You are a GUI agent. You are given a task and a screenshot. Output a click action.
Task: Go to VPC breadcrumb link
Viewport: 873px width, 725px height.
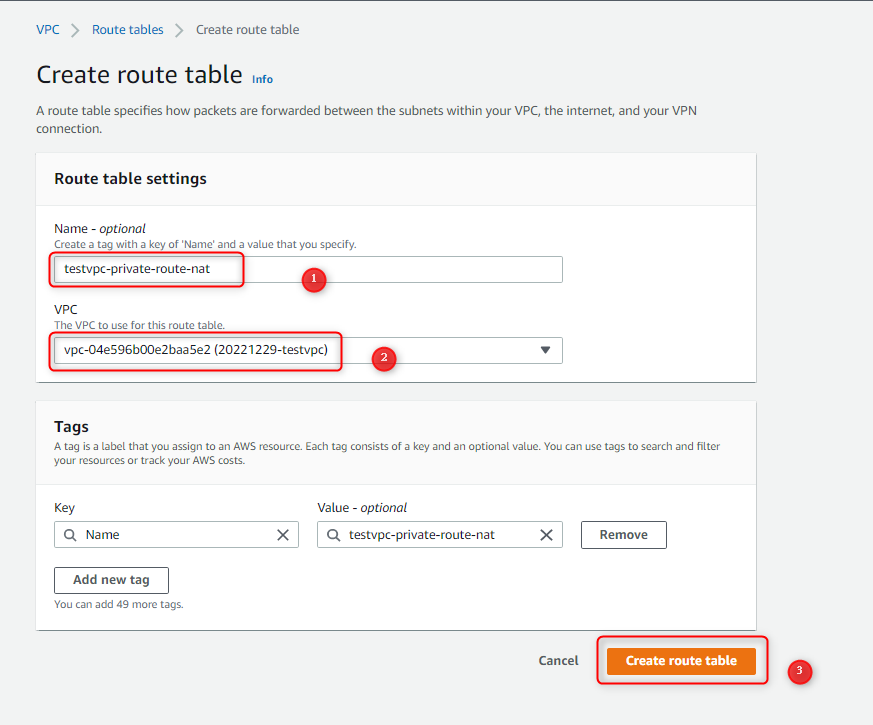pos(48,30)
